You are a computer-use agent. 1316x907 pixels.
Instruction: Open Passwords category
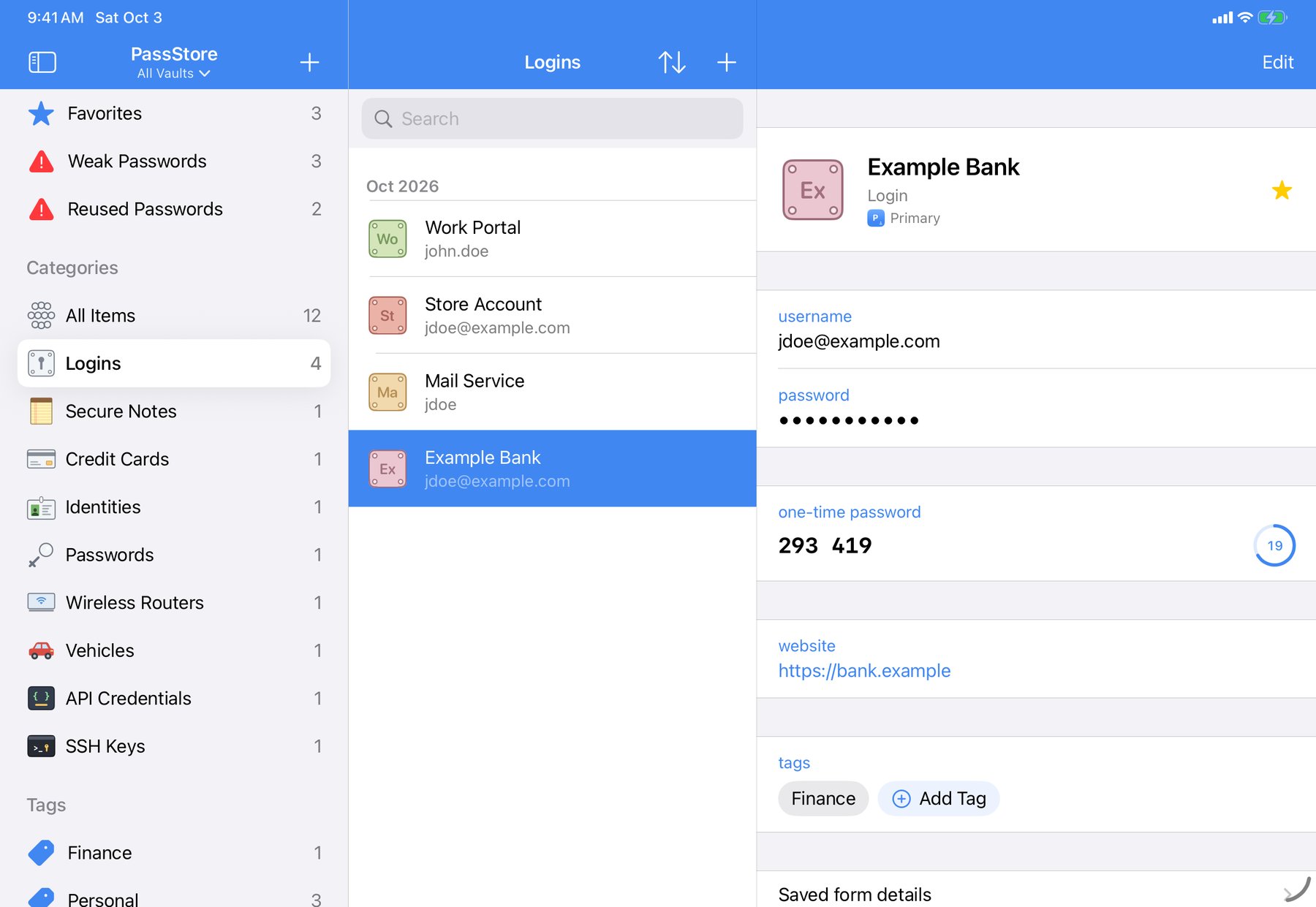tap(174, 555)
